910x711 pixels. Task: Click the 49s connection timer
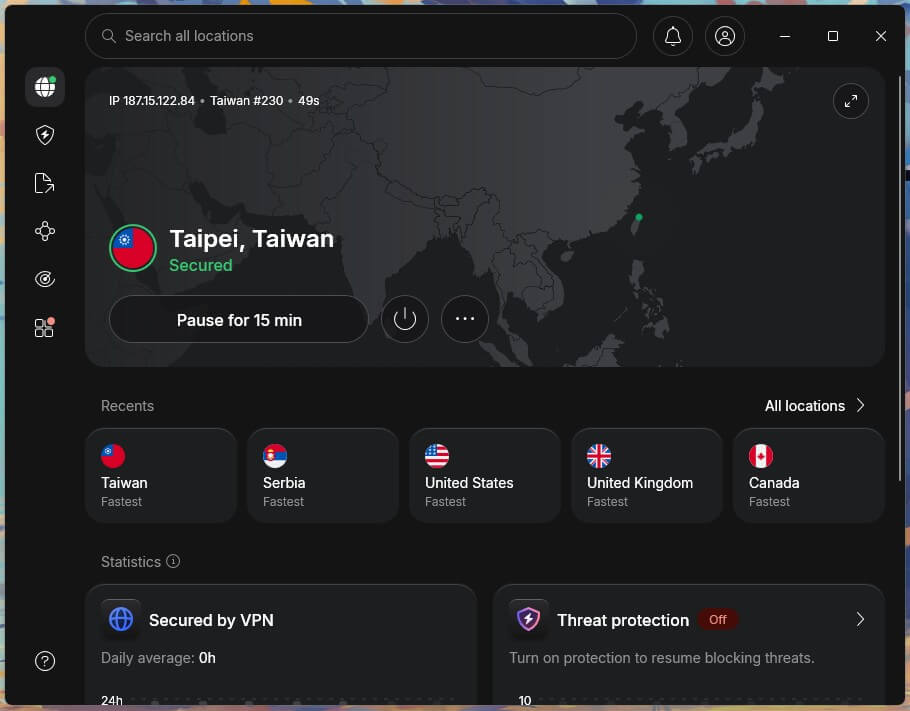[x=309, y=101]
